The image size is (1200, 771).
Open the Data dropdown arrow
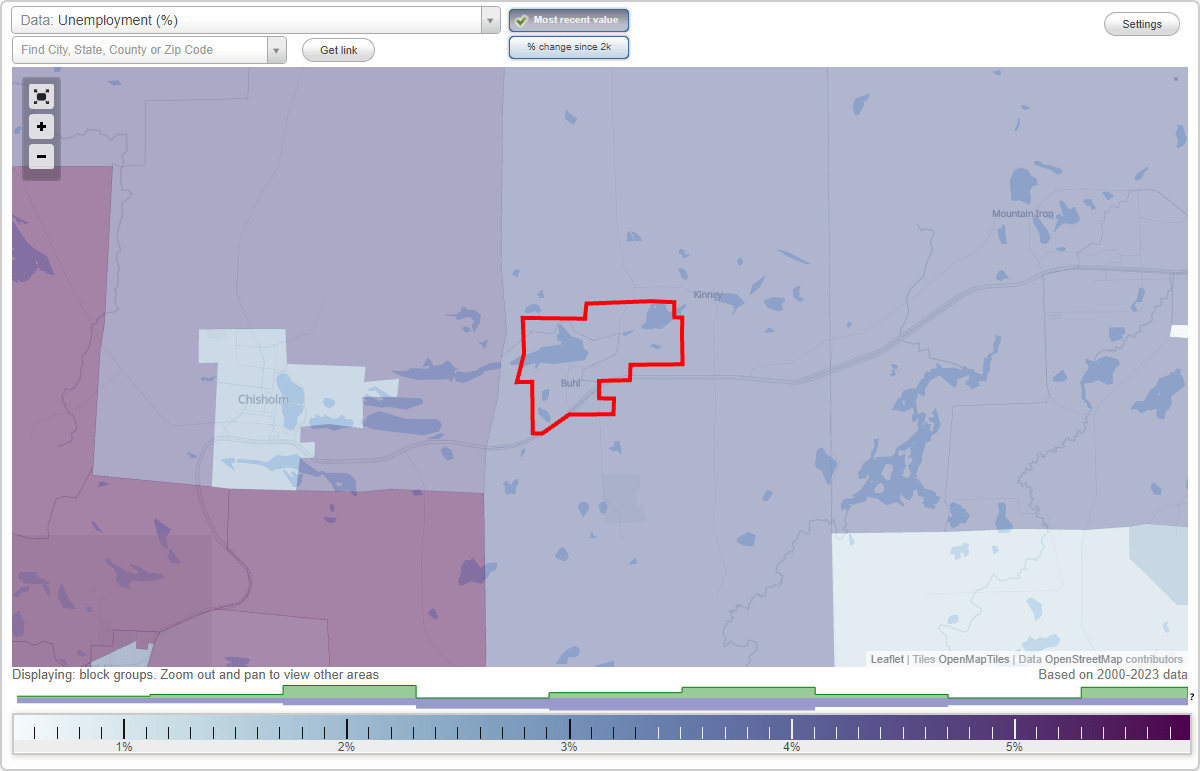(x=489, y=19)
